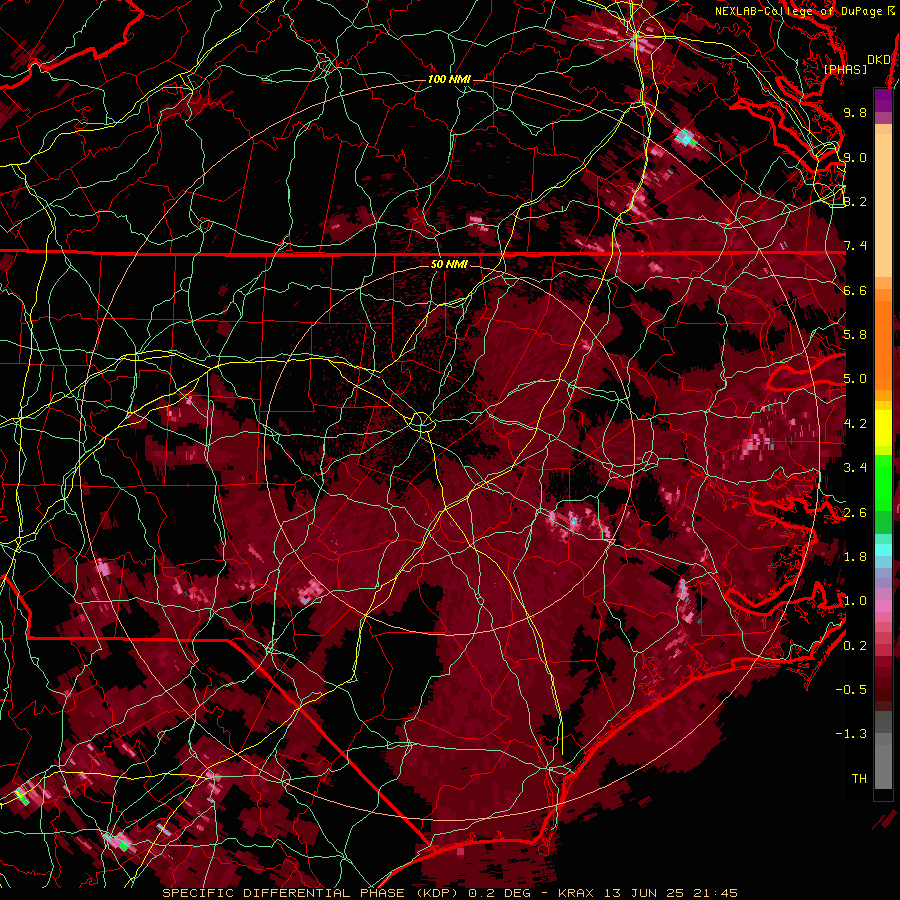Click the green segment of the color bar
The width and height of the screenshot is (900, 900).
(883, 482)
